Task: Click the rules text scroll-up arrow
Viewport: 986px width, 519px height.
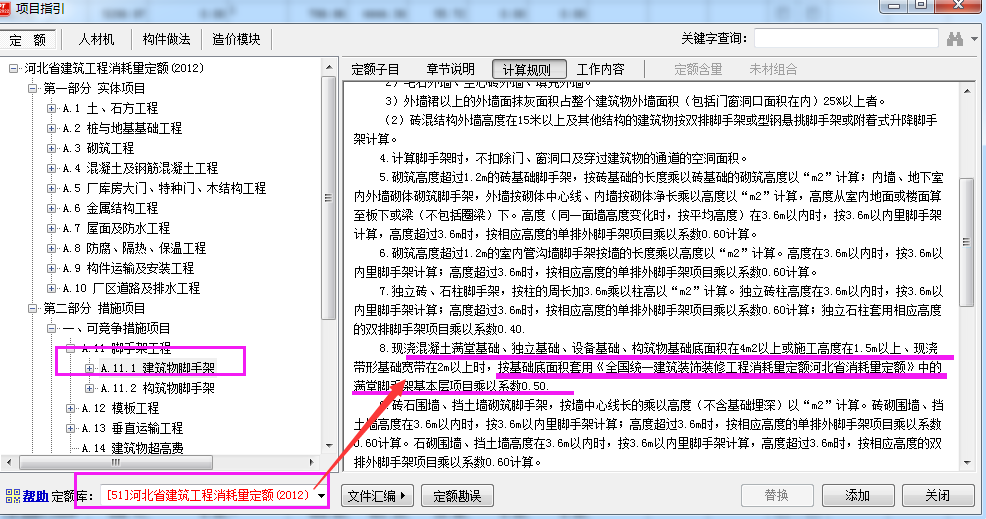Action: (967, 91)
